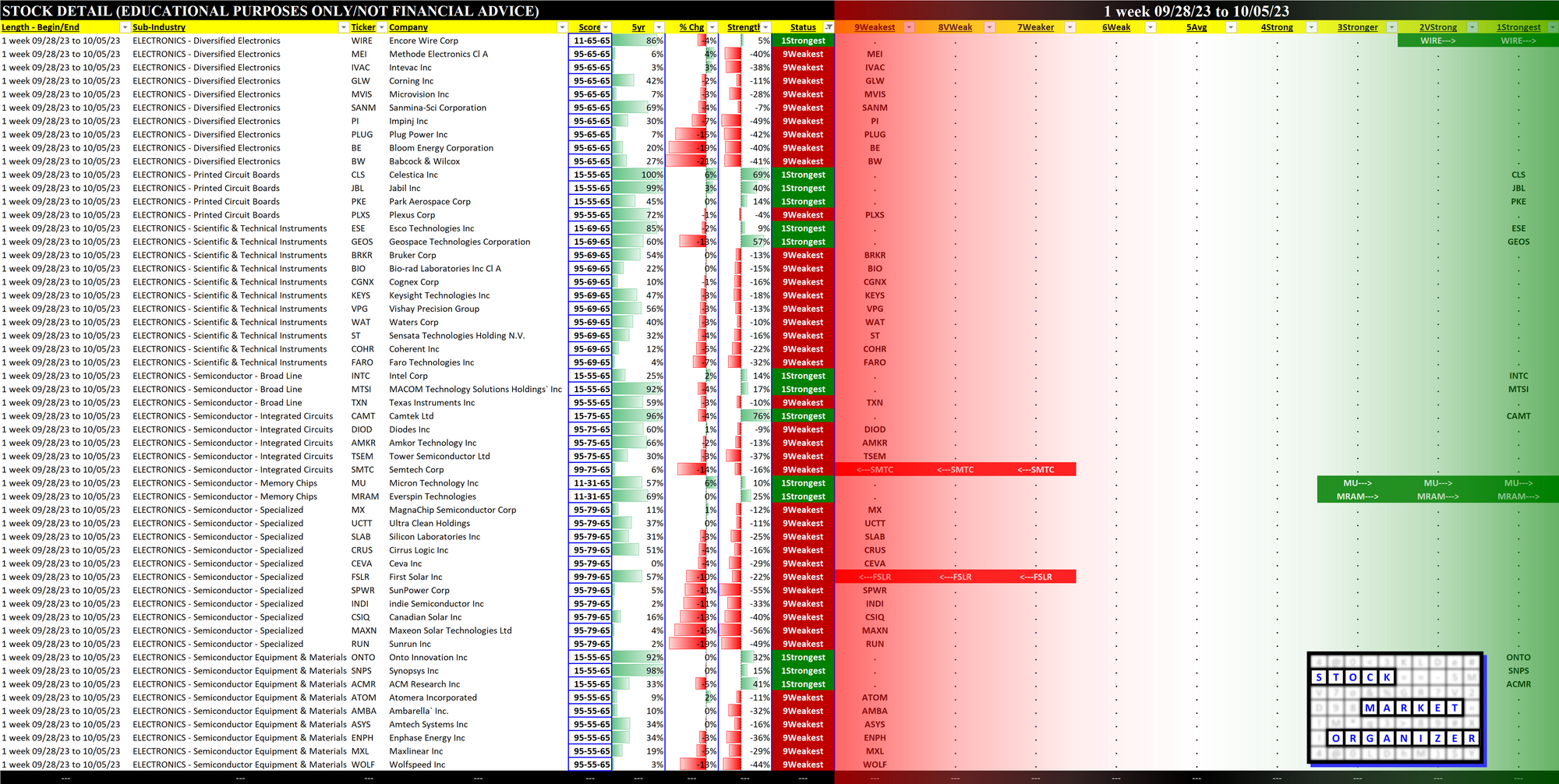Screen dimensions: 1559x784
Task: Select 'ACMR' in the 1Strongest column
Action: point(1518,684)
